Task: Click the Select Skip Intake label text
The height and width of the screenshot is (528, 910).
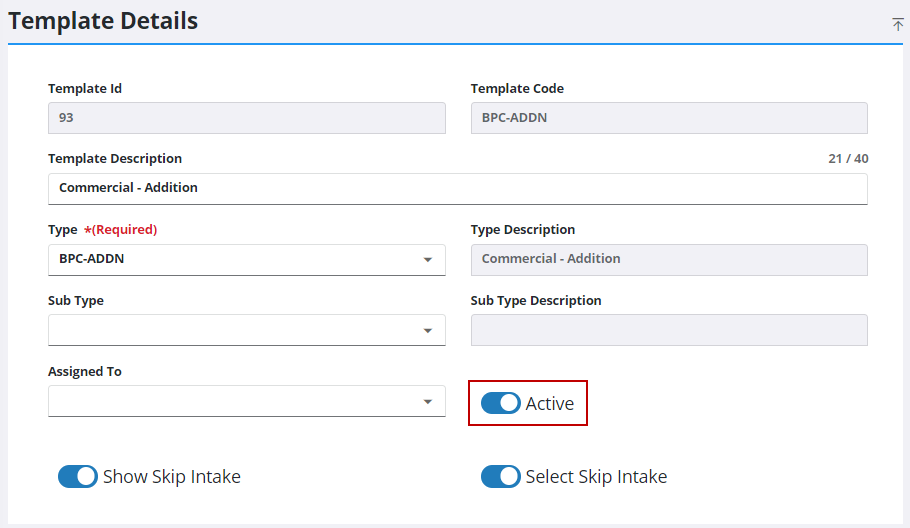Action: tap(596, 476)
